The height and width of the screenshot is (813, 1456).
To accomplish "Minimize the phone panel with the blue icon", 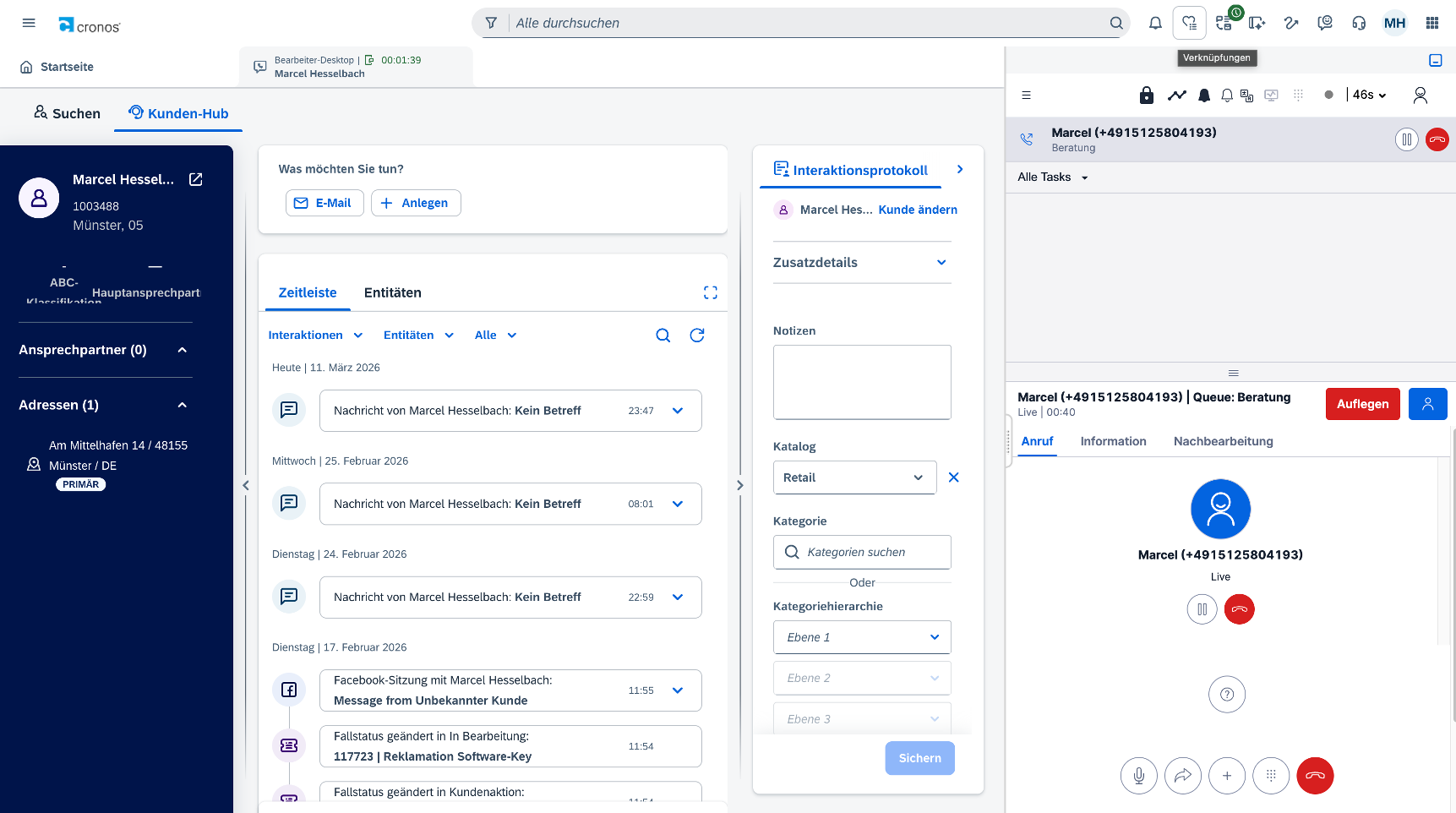I will click(x=1436, y=60).
